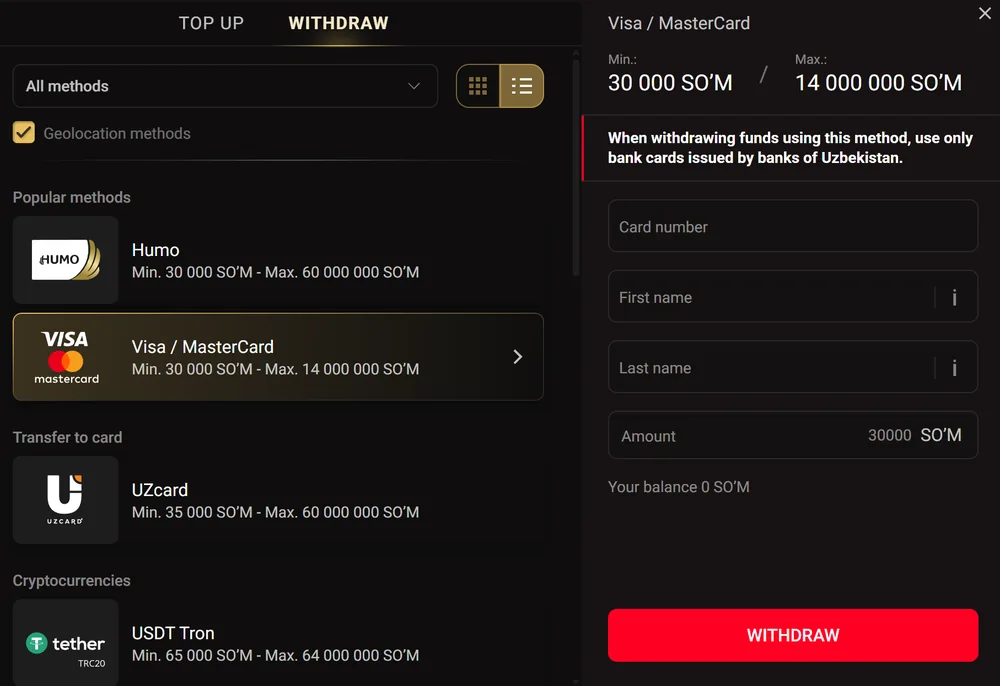This screenshot has height=686, width=1000.
Task: Select the WITHDRAW tab
Action: click(338, 24)
